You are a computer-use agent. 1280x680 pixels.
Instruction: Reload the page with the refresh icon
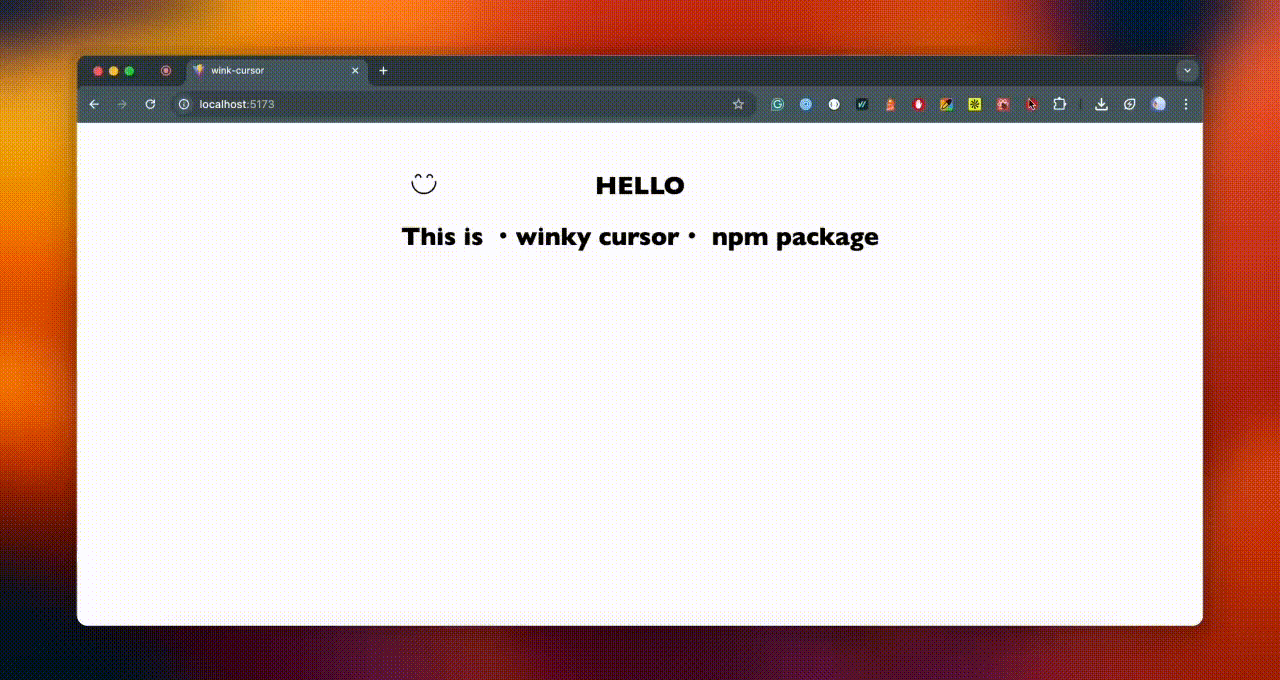coord(150,104)
